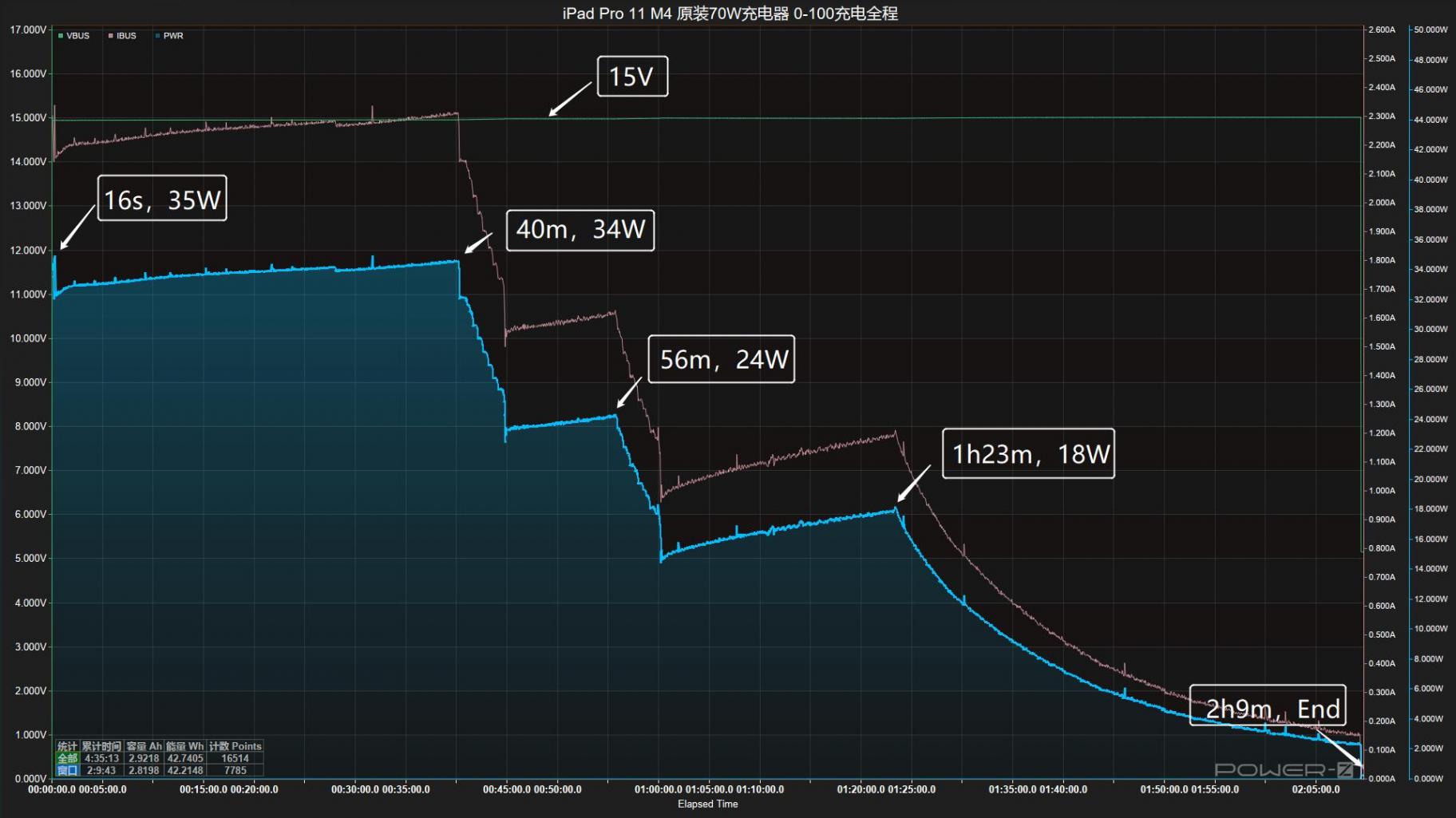Click the Elapsed Time axis label
This screenshot has height=818, width=1456.
tap(707, 804)
